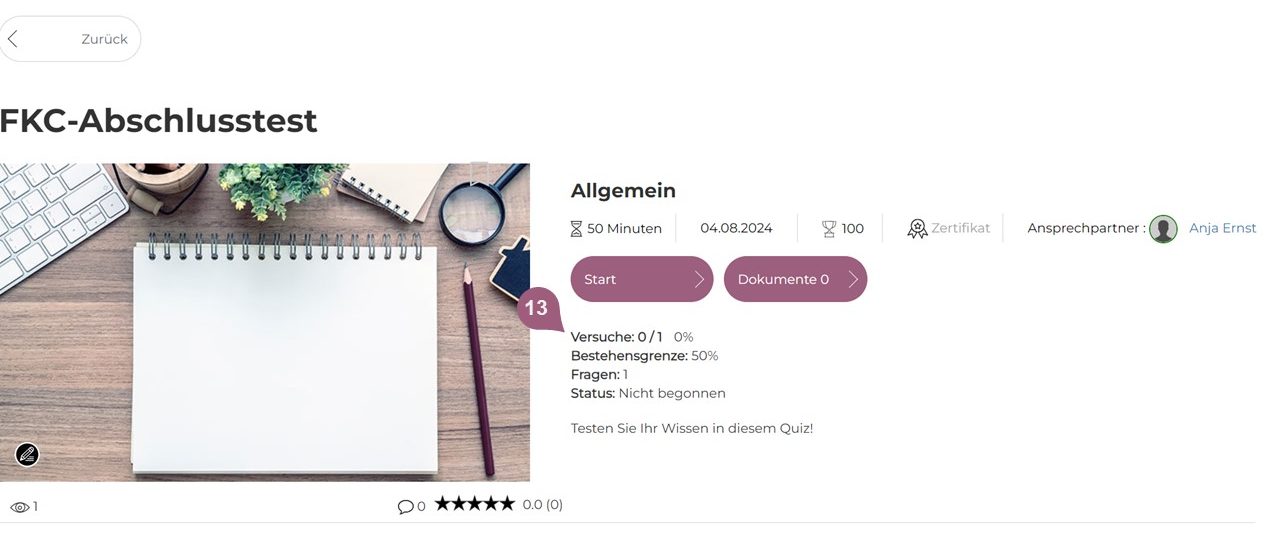Screen dimensions: 1280x533
Task: Click the edit pencil icon on image
Action: (27, 455)
